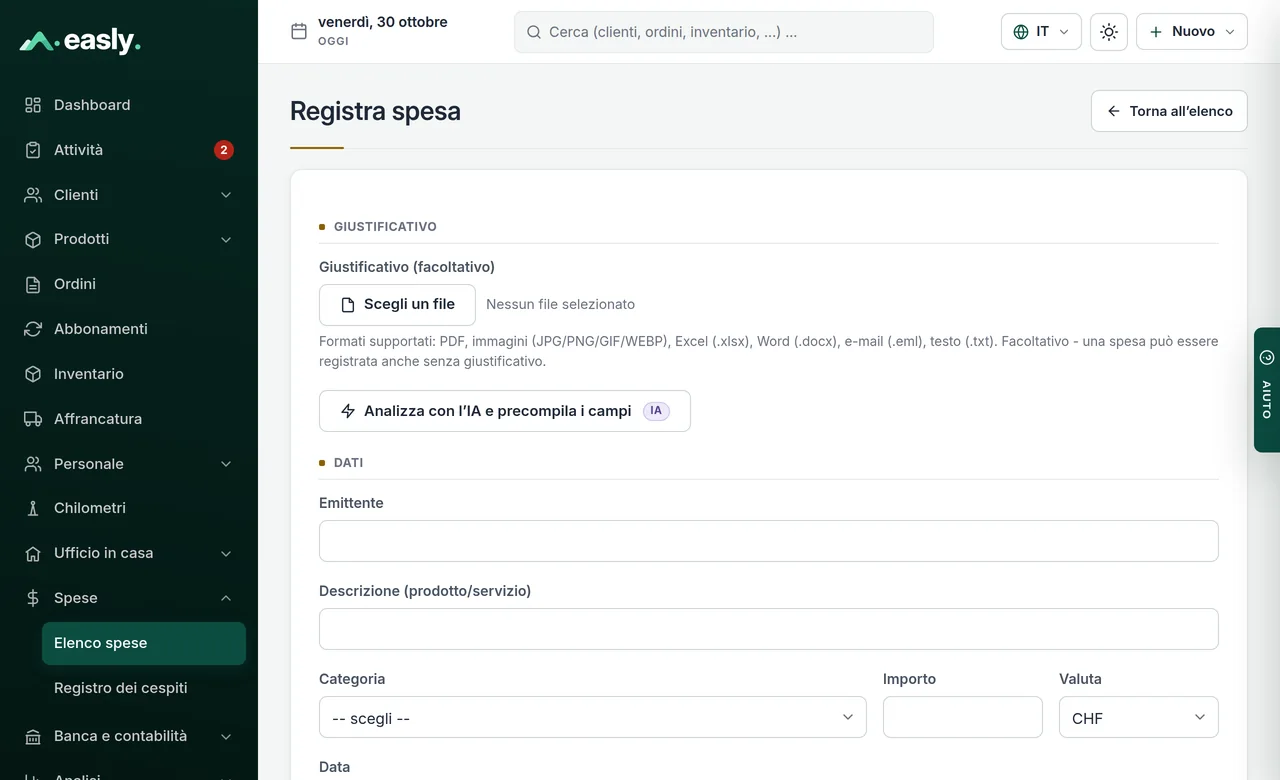The image size is (1280, 780).
Task: Click the Ordini document icon
Action: [33, 284]
